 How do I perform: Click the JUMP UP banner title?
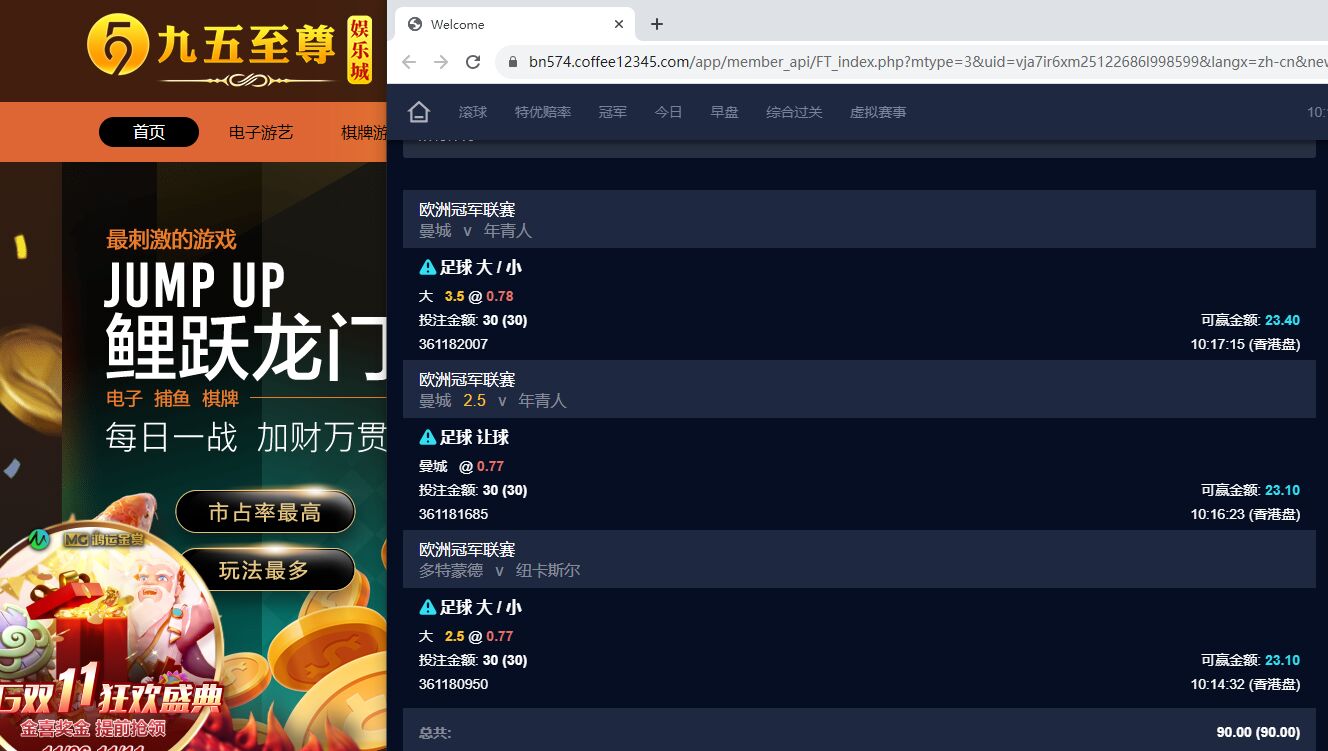(195, 285)
